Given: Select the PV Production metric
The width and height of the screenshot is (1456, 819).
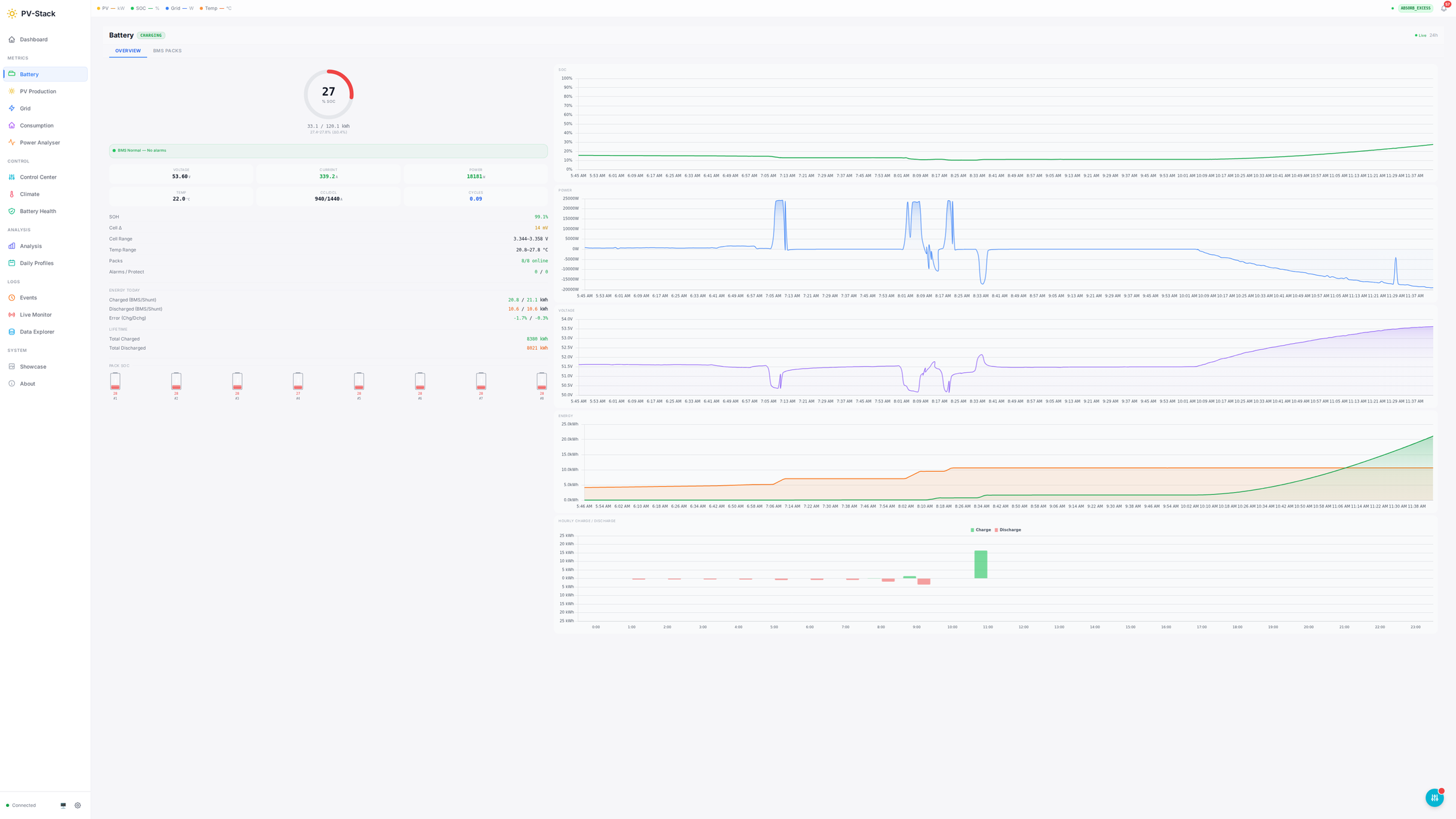Looking at the screenshot, I should pyautogui.click(x=38, y=91).
